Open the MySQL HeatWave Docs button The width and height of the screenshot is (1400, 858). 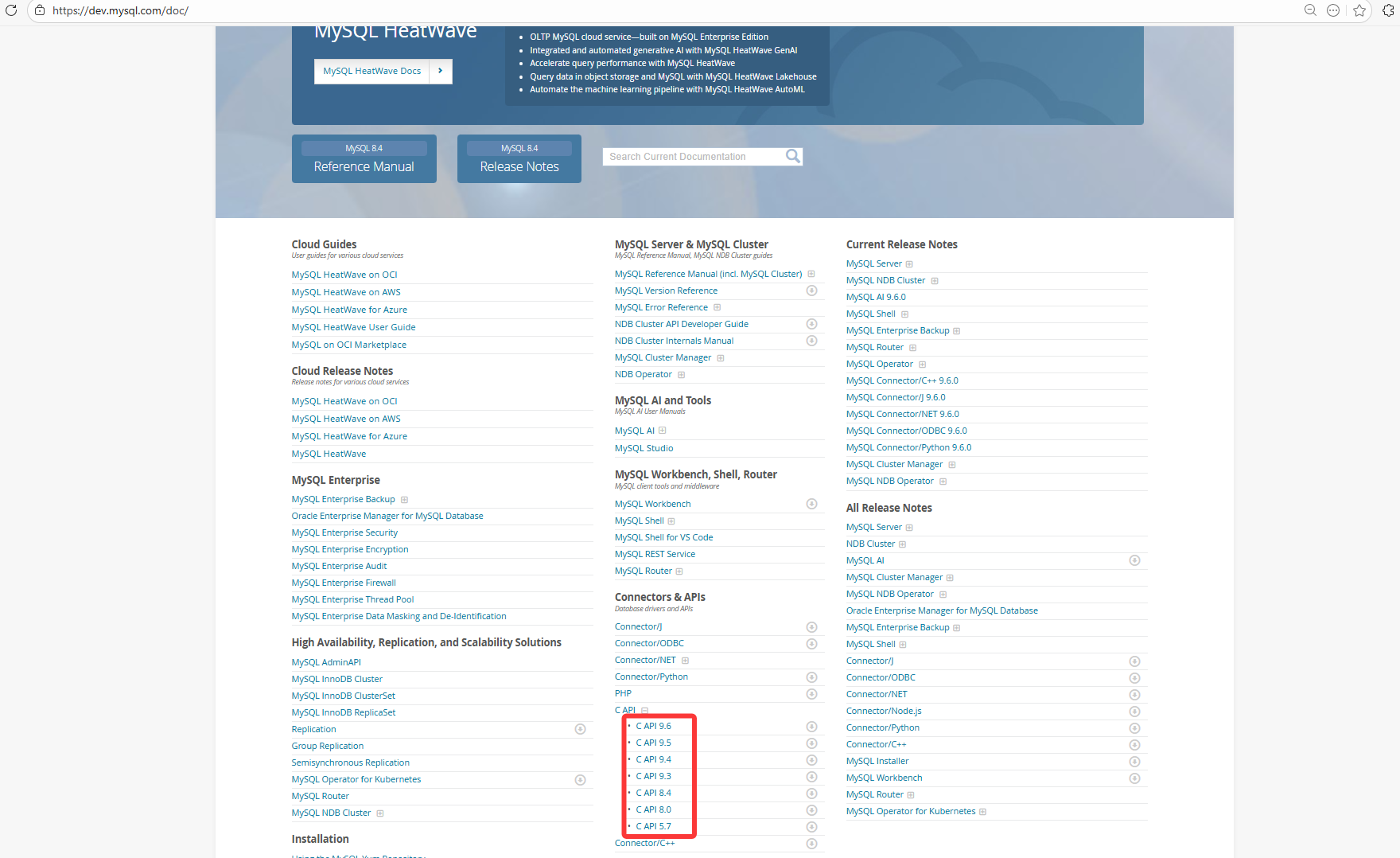point(372,71)
